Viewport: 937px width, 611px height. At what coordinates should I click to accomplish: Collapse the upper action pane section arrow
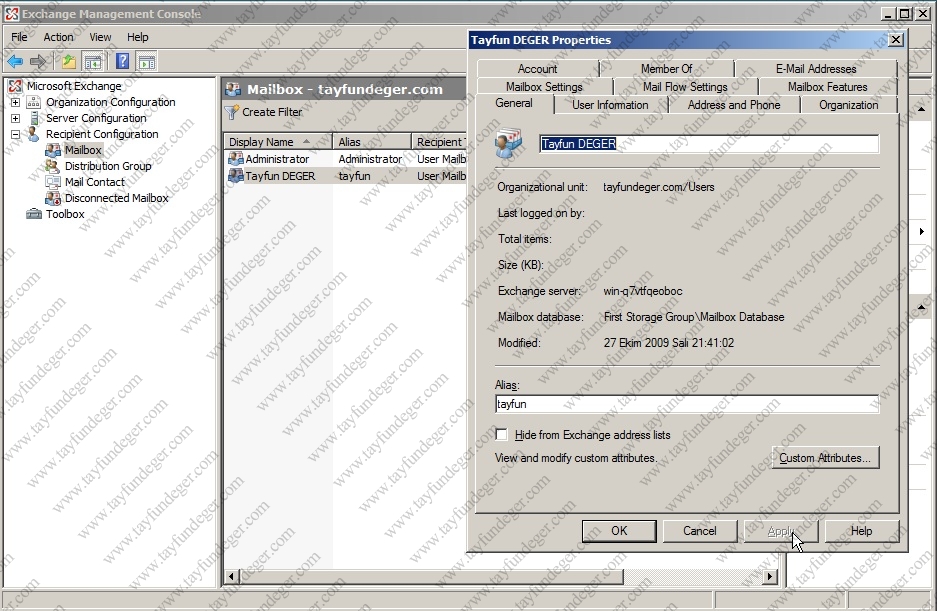tap(921, 109)
